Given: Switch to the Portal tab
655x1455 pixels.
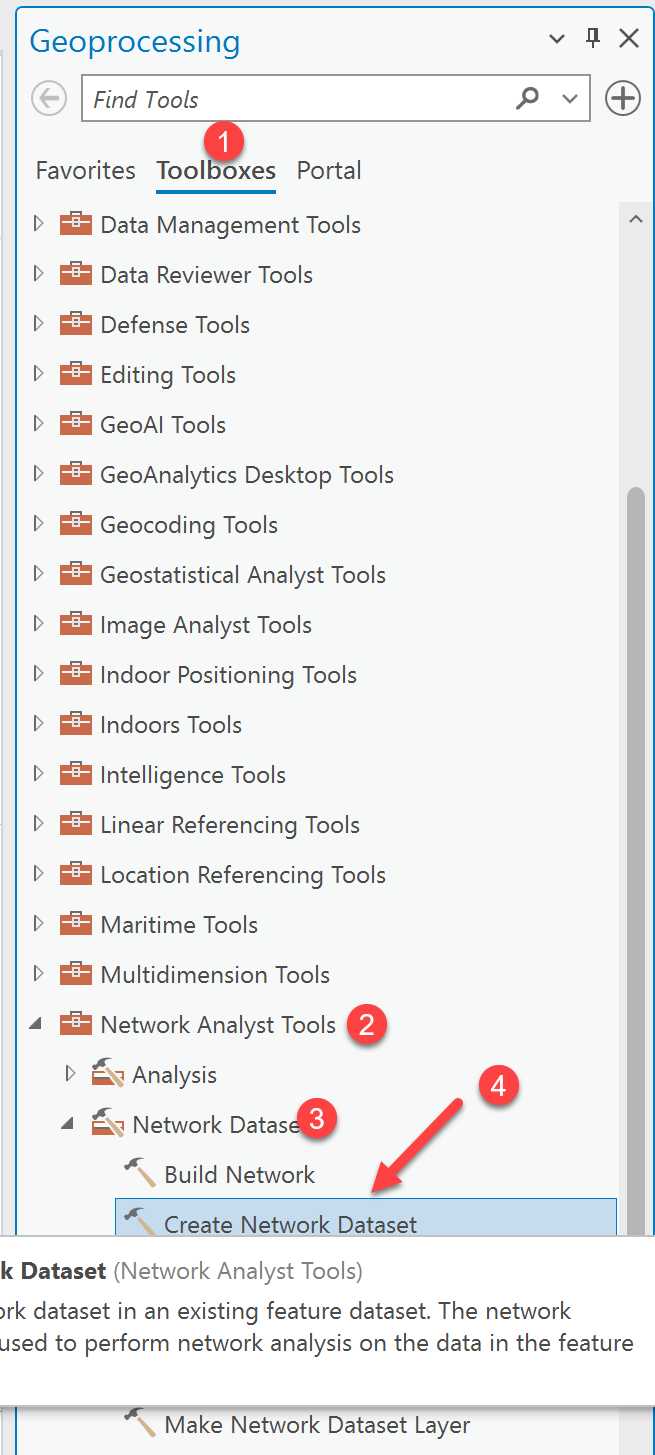Looking at the screenshot, I should (329, 171).
